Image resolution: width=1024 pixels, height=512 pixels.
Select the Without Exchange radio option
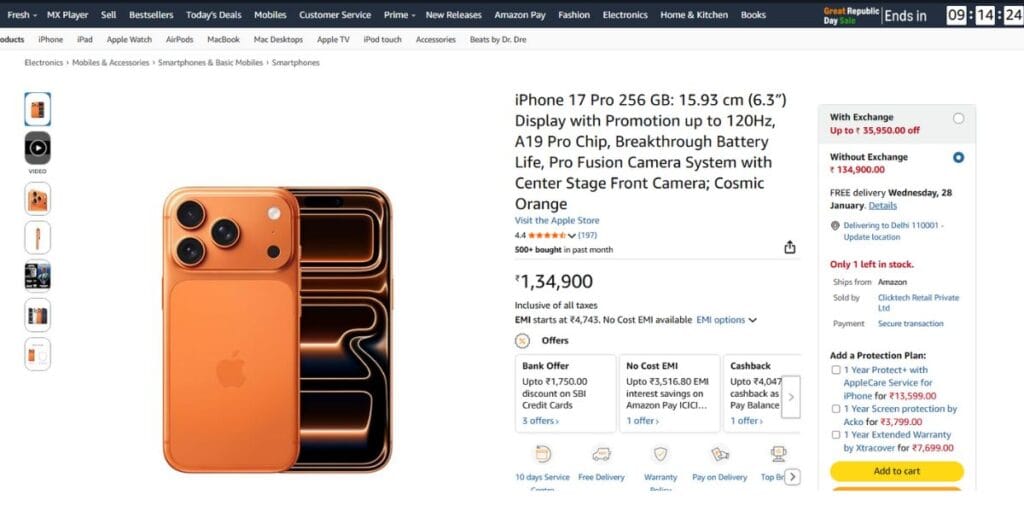pyautogui.click(x=958, y=158)
